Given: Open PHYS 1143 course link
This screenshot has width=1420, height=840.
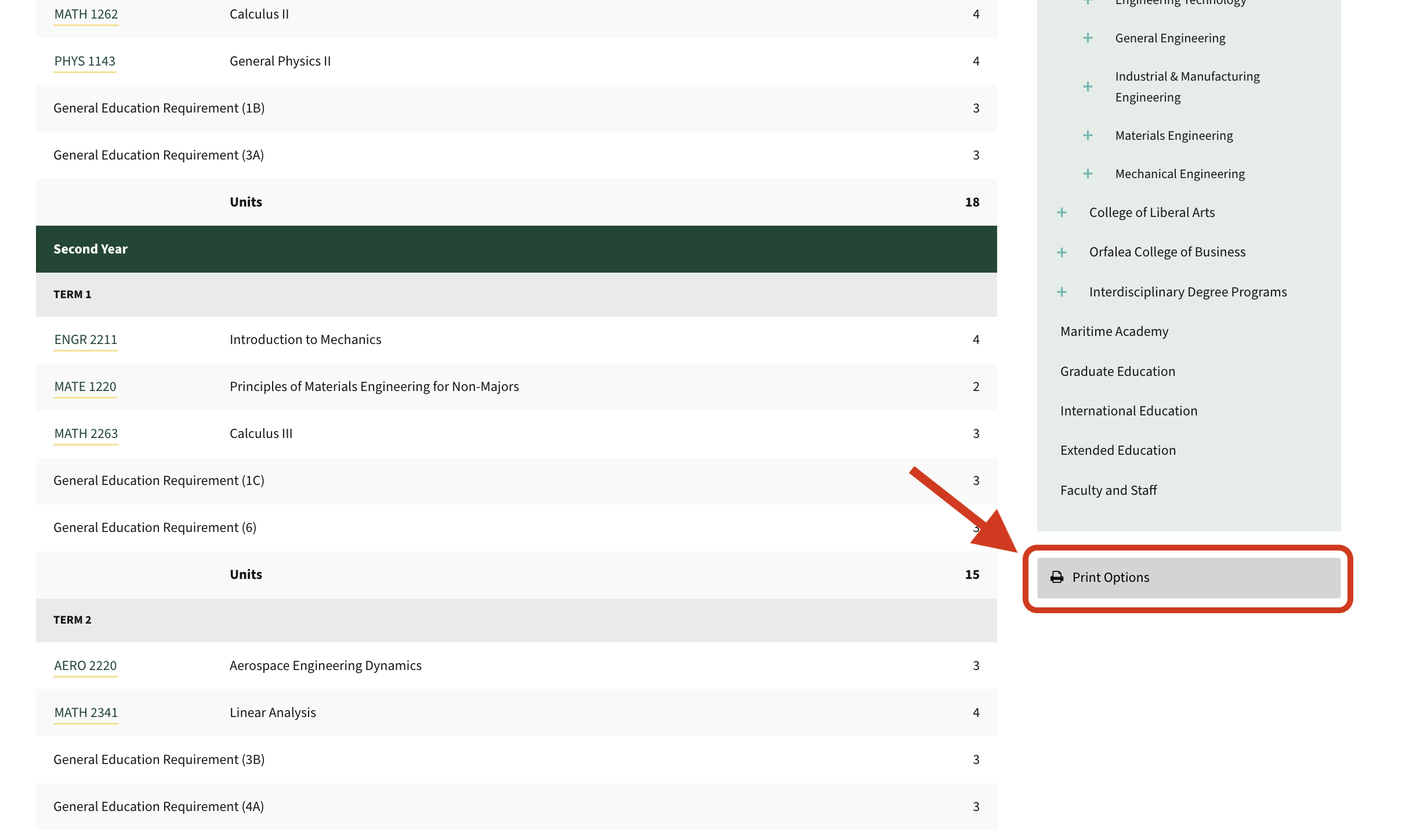Looking at the screenshot, I should (x=85, y=61).
